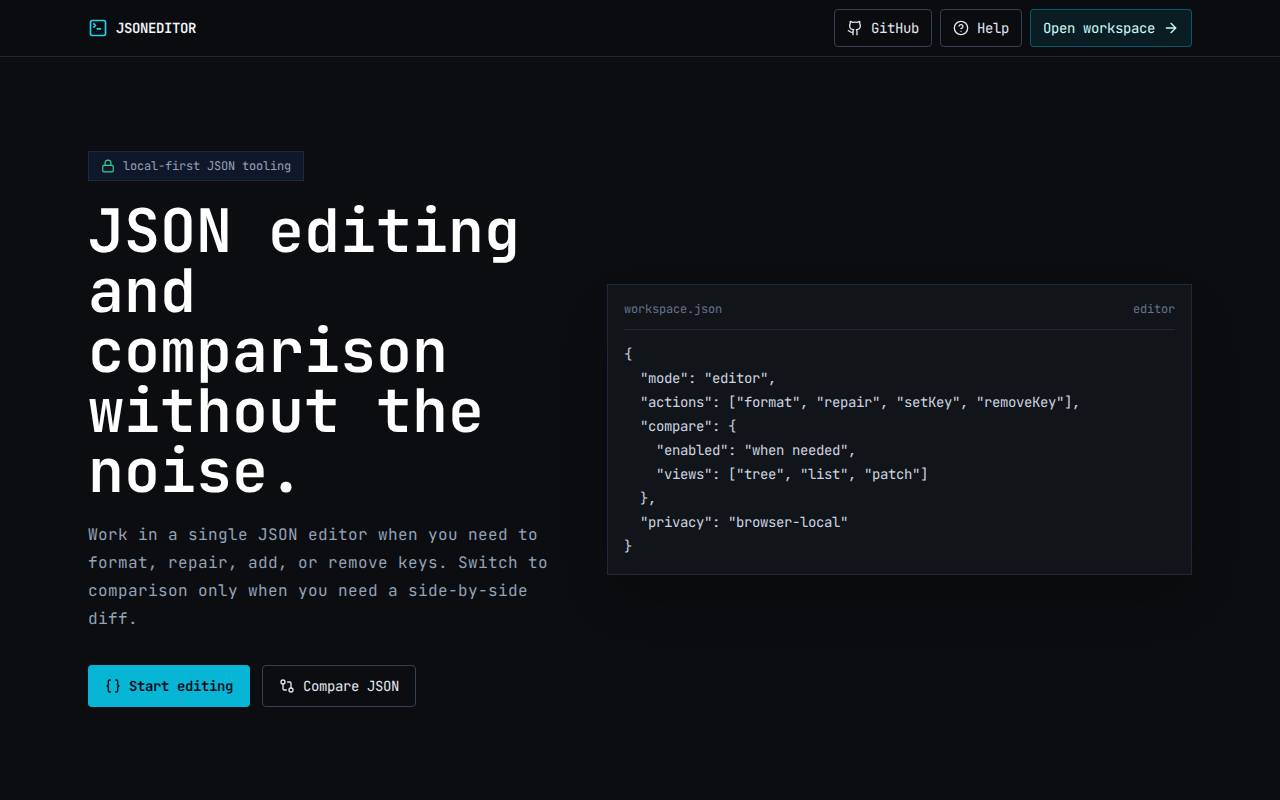Click the 'local-first JSON tooling' badge text
The height and width of the screenshot is (800, 1280).
pyautogui.click(x=207, y=166)
